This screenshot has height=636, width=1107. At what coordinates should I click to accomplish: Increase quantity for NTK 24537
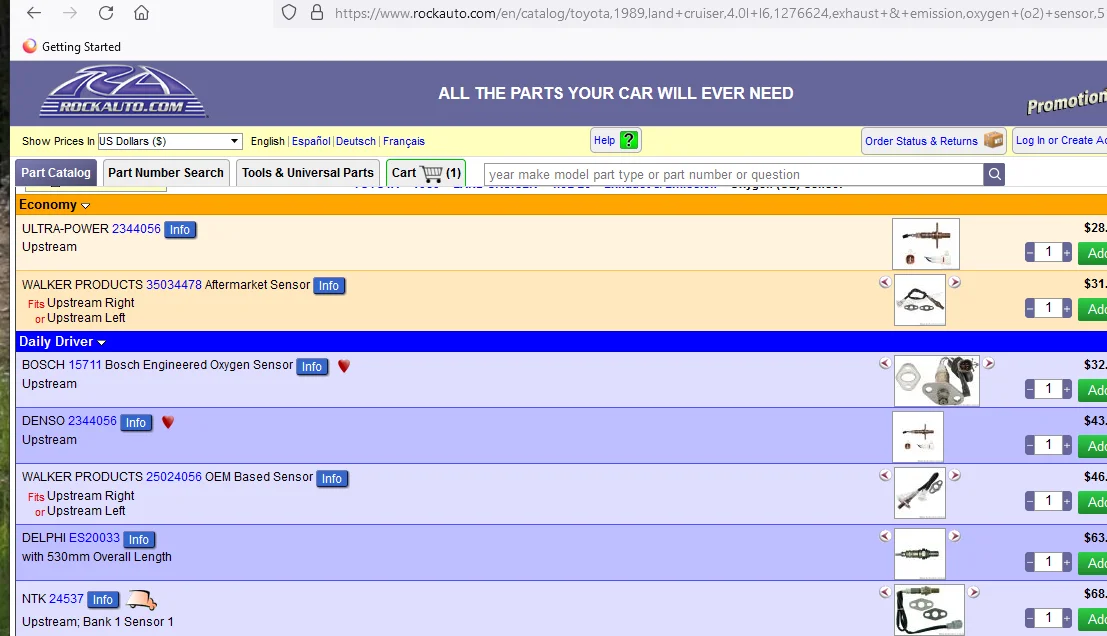click(x=1067, y=618)
